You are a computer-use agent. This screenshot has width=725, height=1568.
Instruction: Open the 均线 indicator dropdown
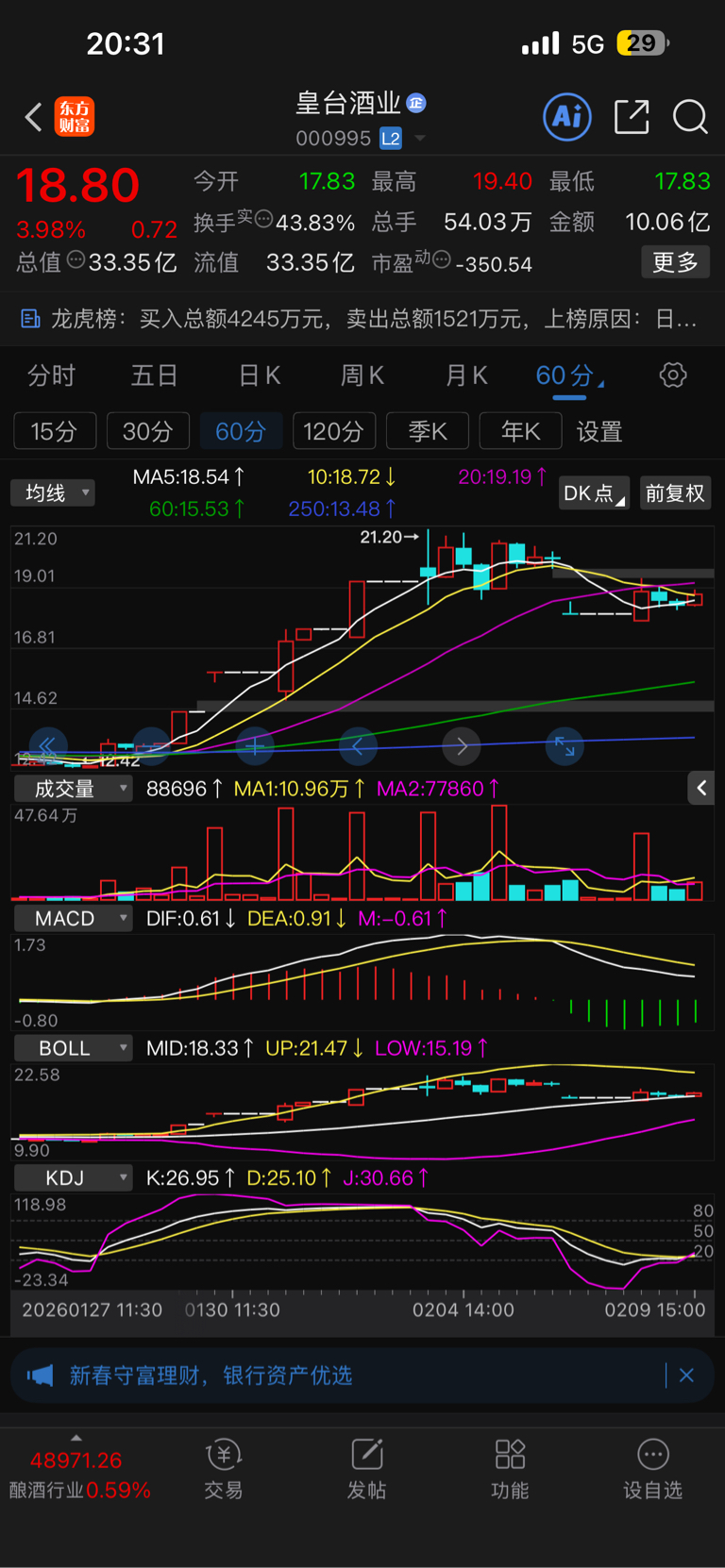coord(53,493)
